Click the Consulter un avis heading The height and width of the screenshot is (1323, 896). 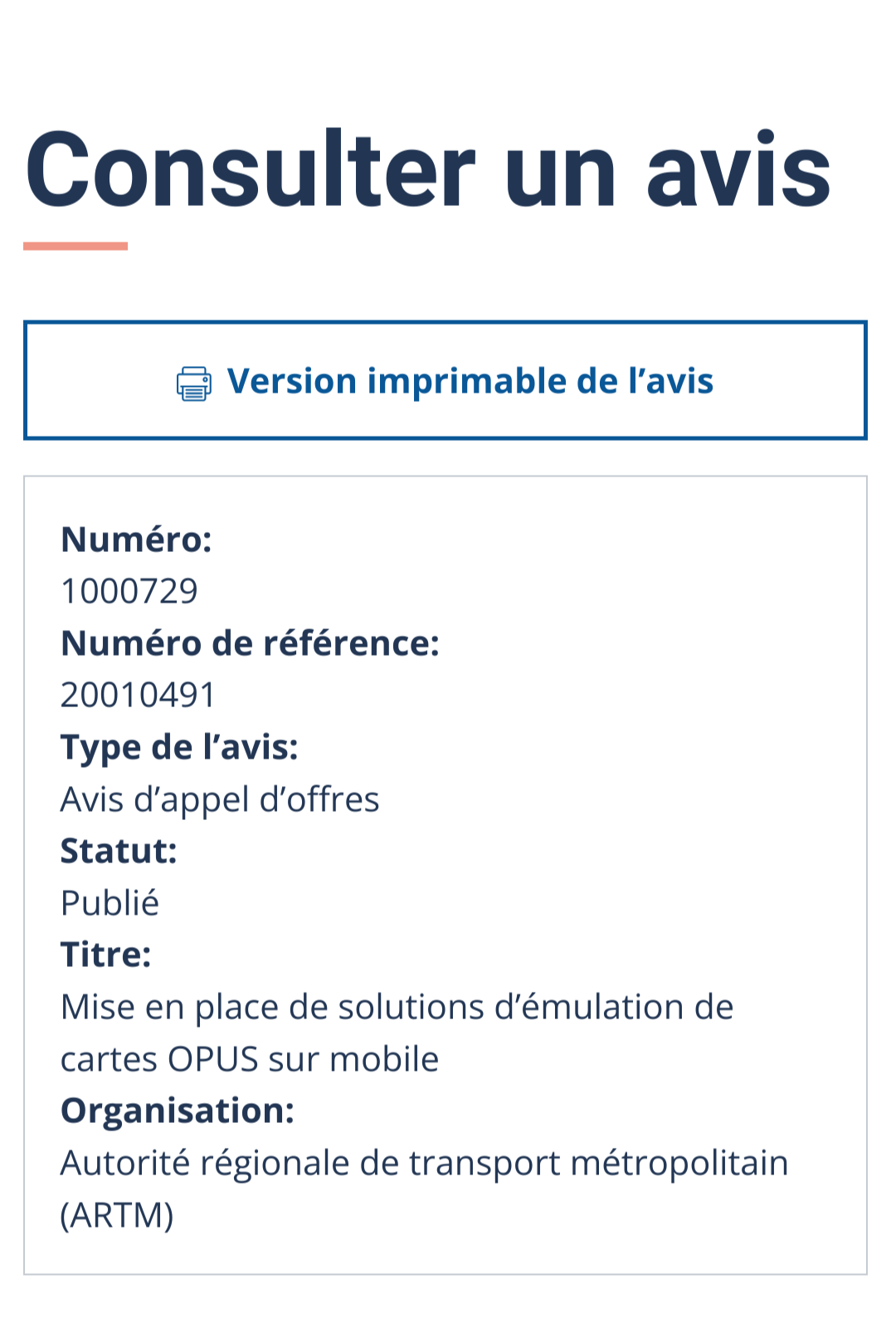click(428, 169)
